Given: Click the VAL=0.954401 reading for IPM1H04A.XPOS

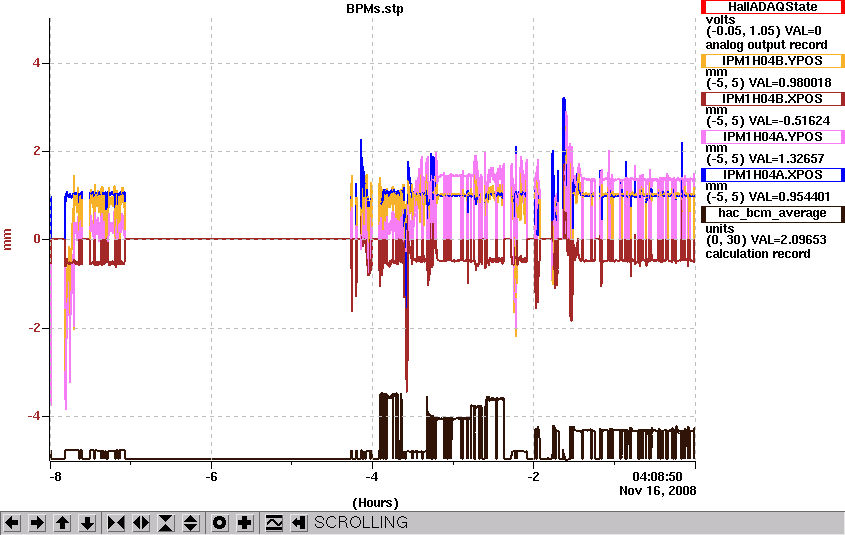Looking at the screenshot, I should click(789, 197).
